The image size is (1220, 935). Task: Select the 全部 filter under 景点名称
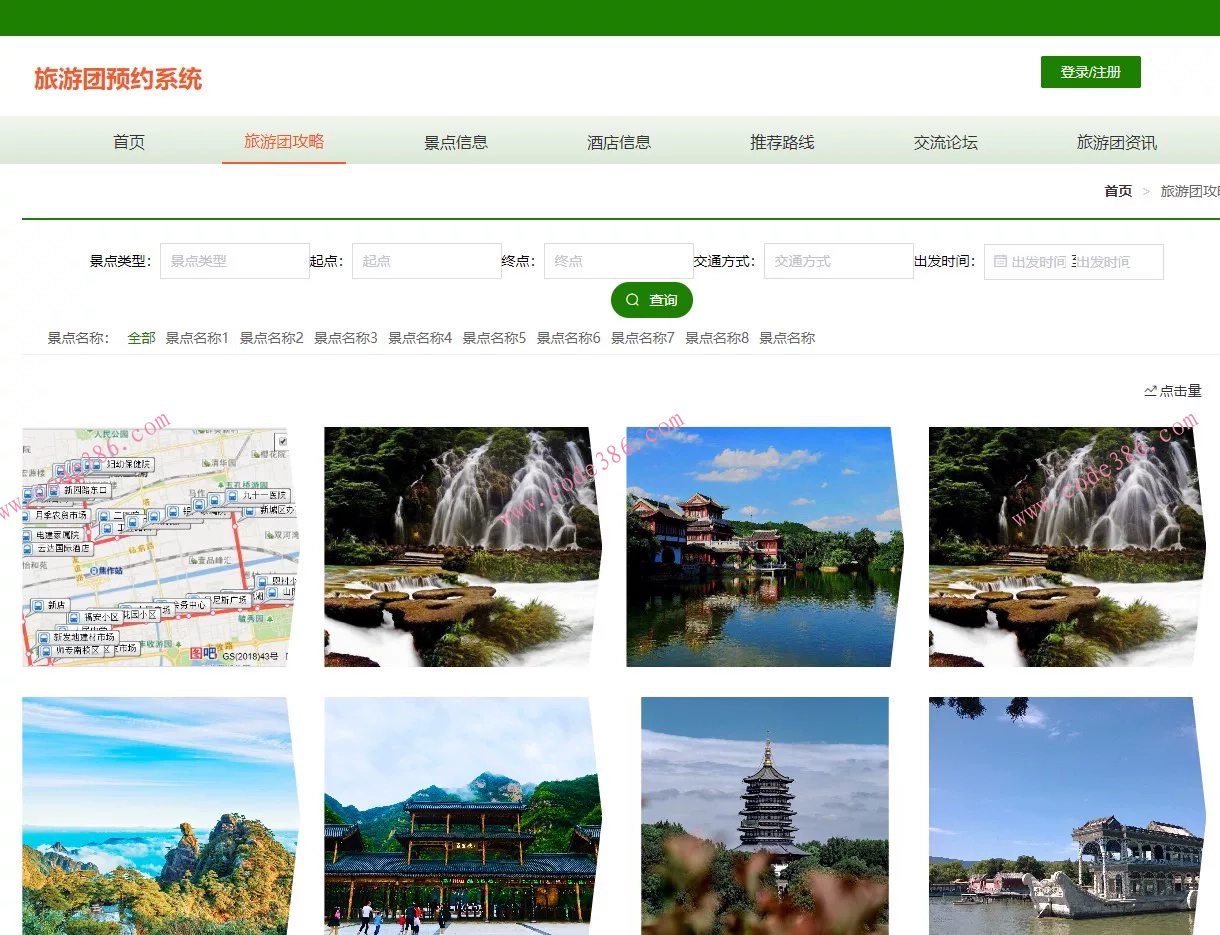coord(141,338)
